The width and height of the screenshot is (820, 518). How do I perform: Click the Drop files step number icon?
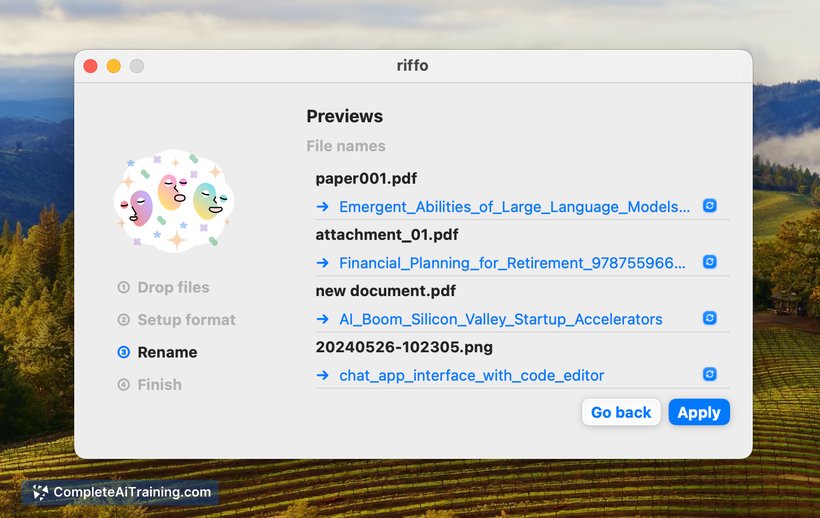click(123, 287)
